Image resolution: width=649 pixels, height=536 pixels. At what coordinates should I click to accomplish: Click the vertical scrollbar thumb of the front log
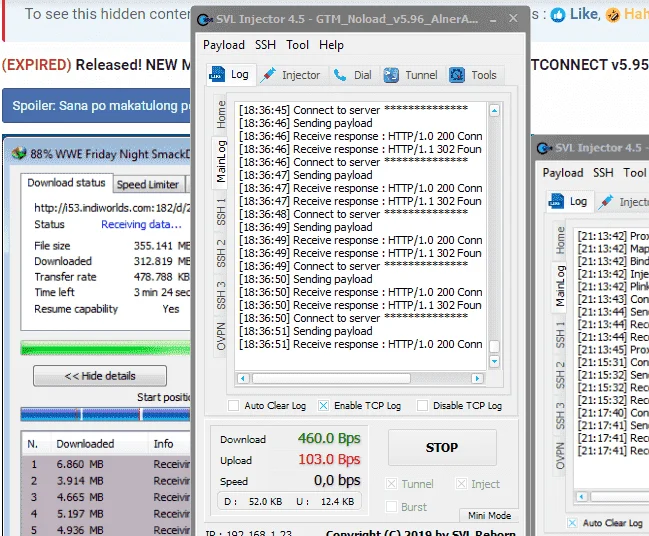pos(494,346)
